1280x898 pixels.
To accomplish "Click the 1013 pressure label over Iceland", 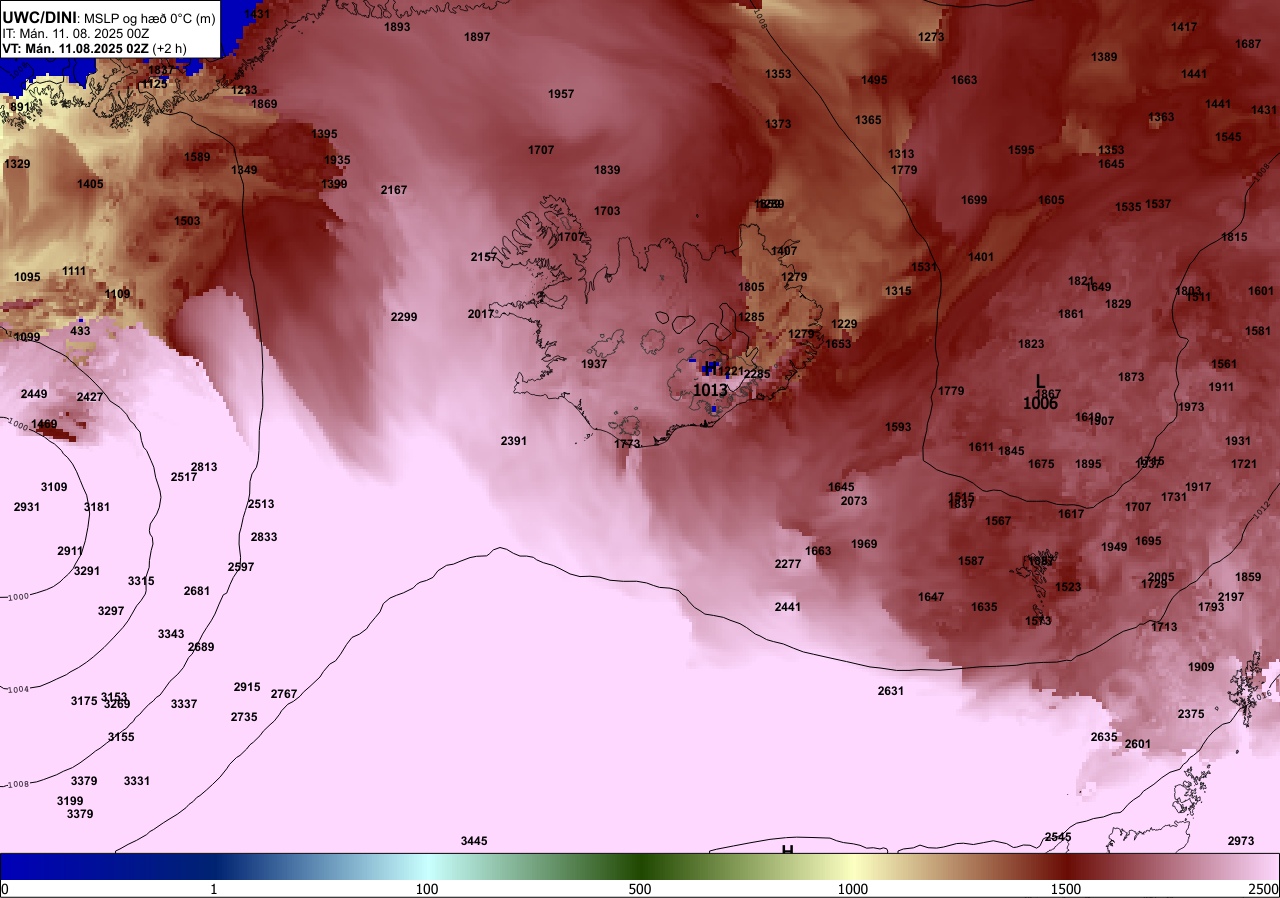I will tap(710, 390).
